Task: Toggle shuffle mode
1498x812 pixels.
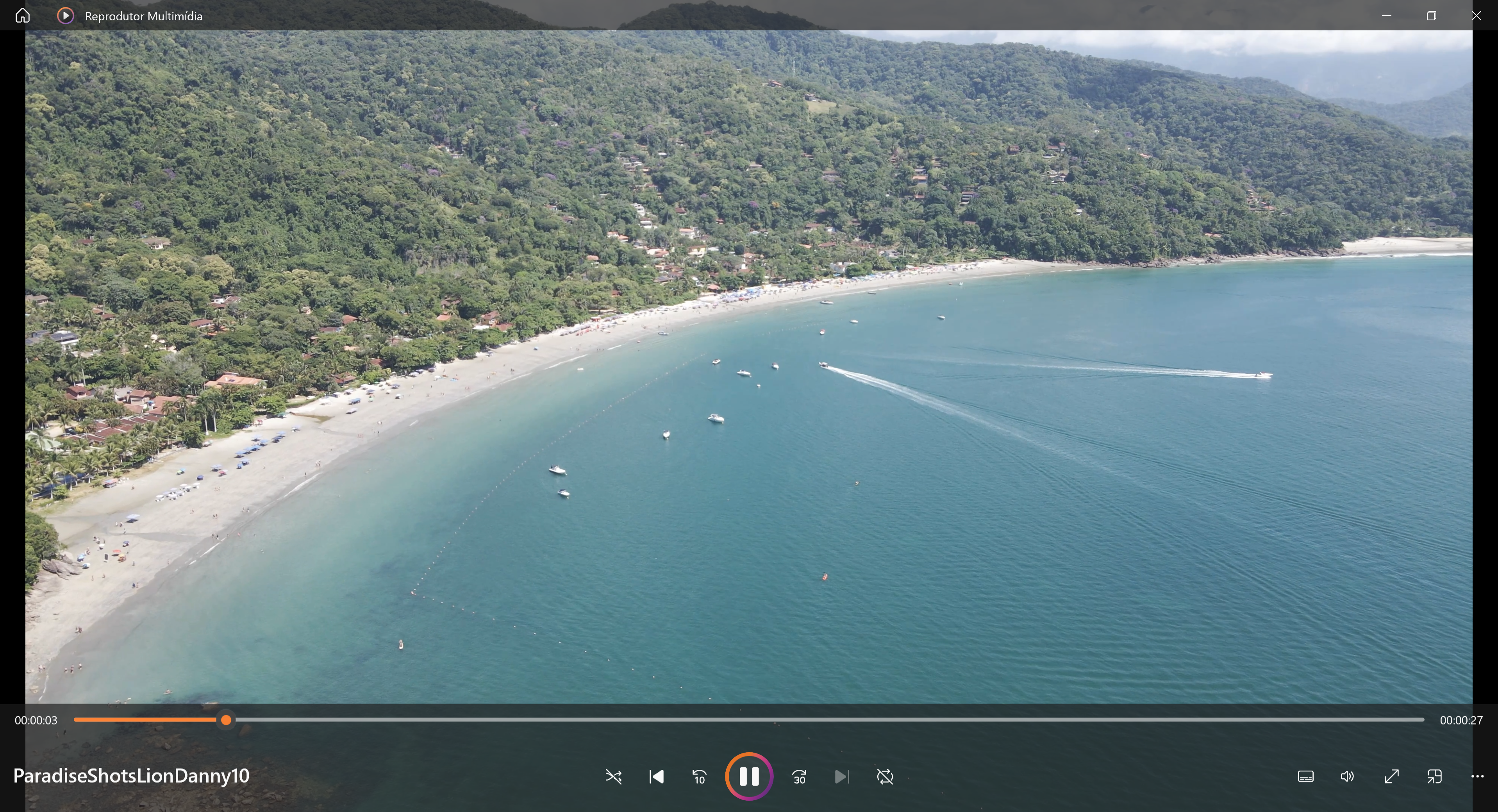Action: click(614, 776)
